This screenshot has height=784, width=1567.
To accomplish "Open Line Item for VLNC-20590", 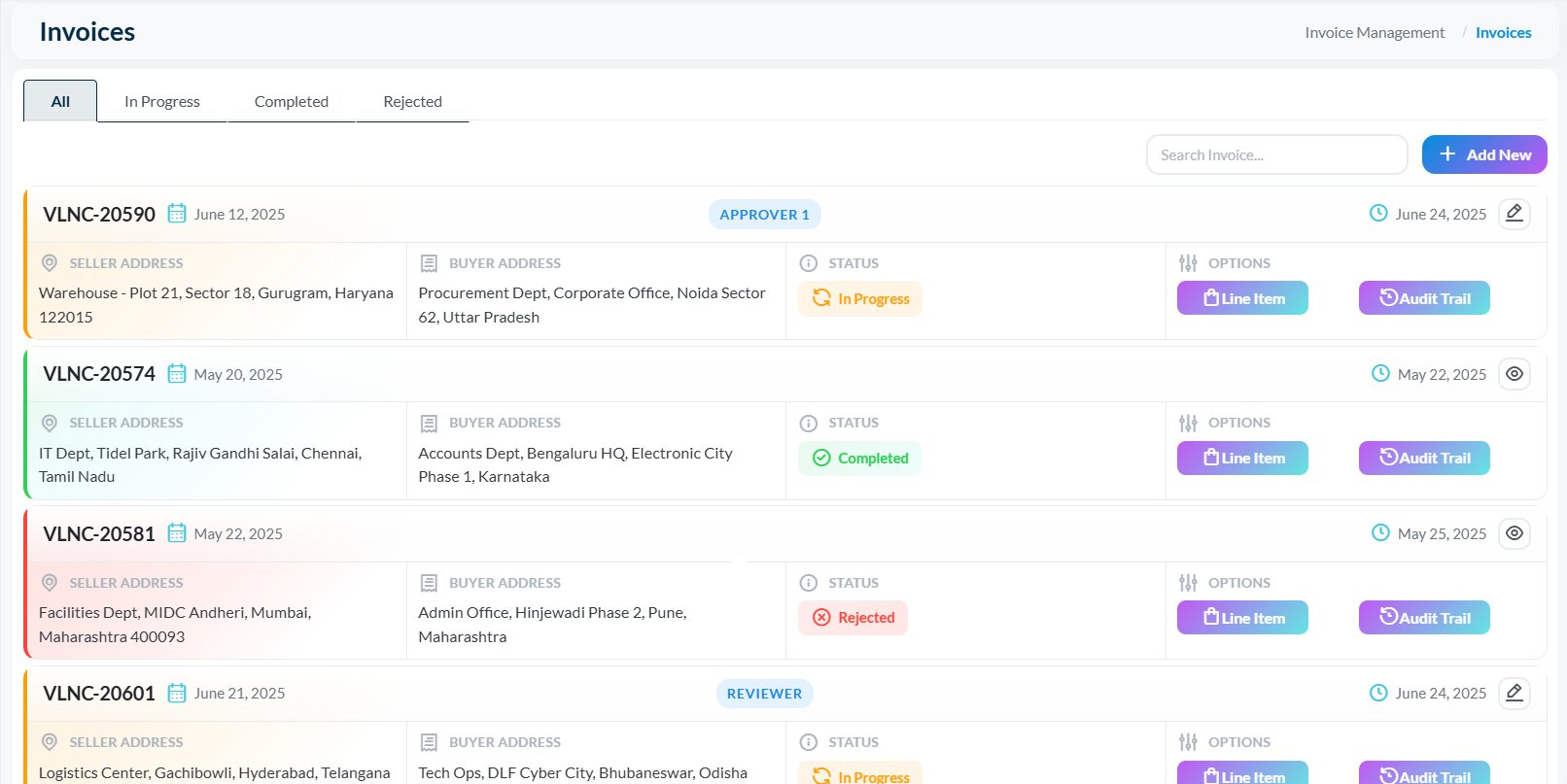I will tap(1242, 298).
